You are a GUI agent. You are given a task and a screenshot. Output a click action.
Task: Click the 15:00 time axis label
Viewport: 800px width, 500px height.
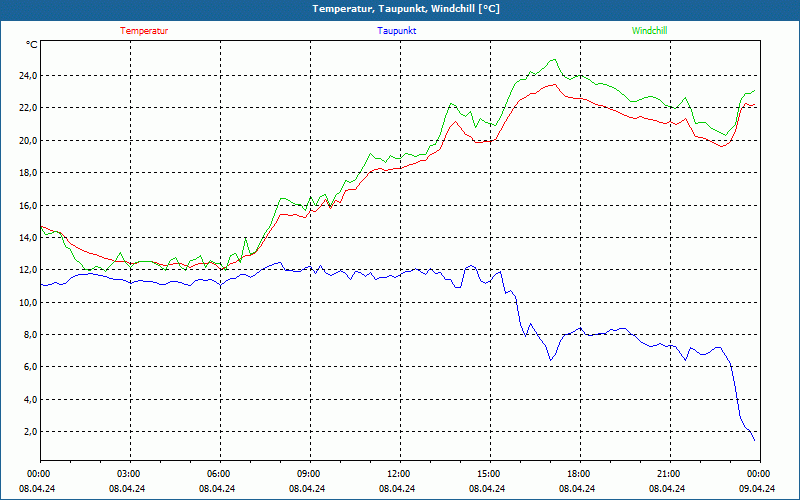(489, 474)
